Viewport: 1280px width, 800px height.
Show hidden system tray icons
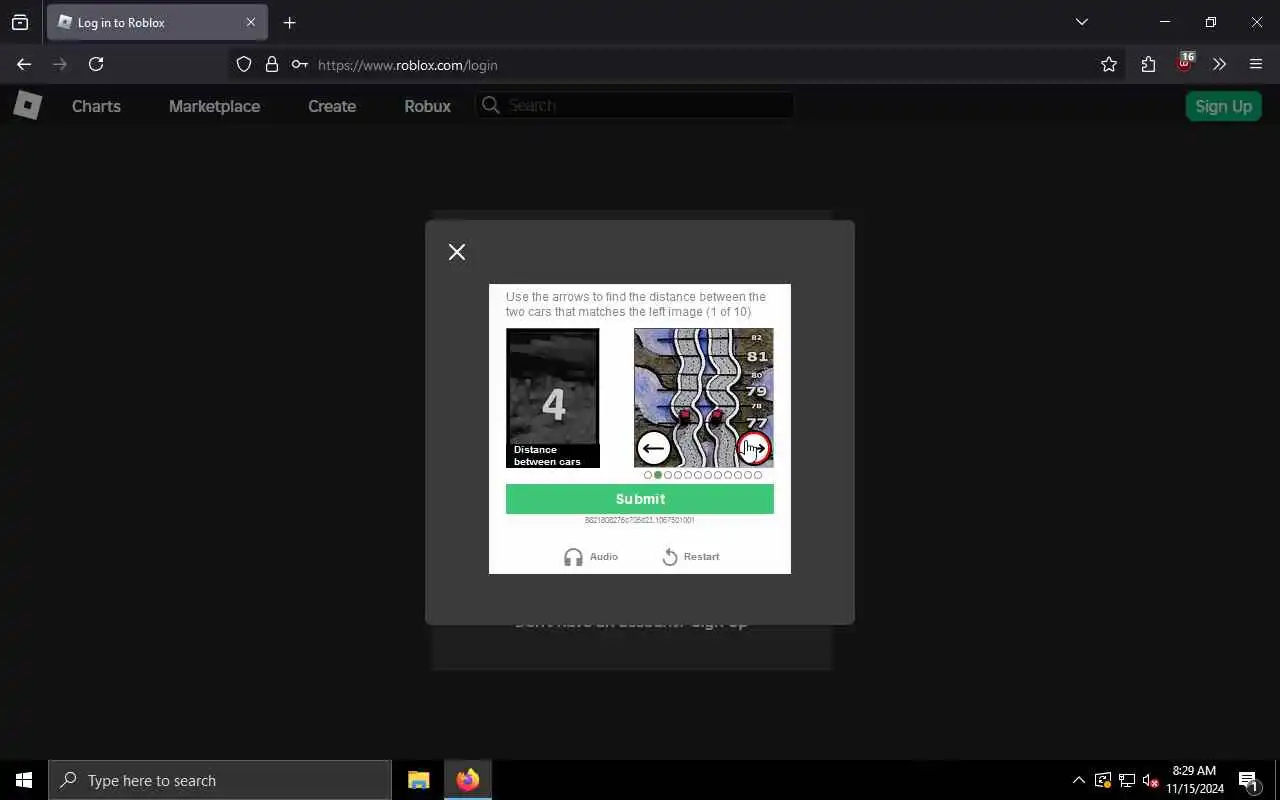1078,780
